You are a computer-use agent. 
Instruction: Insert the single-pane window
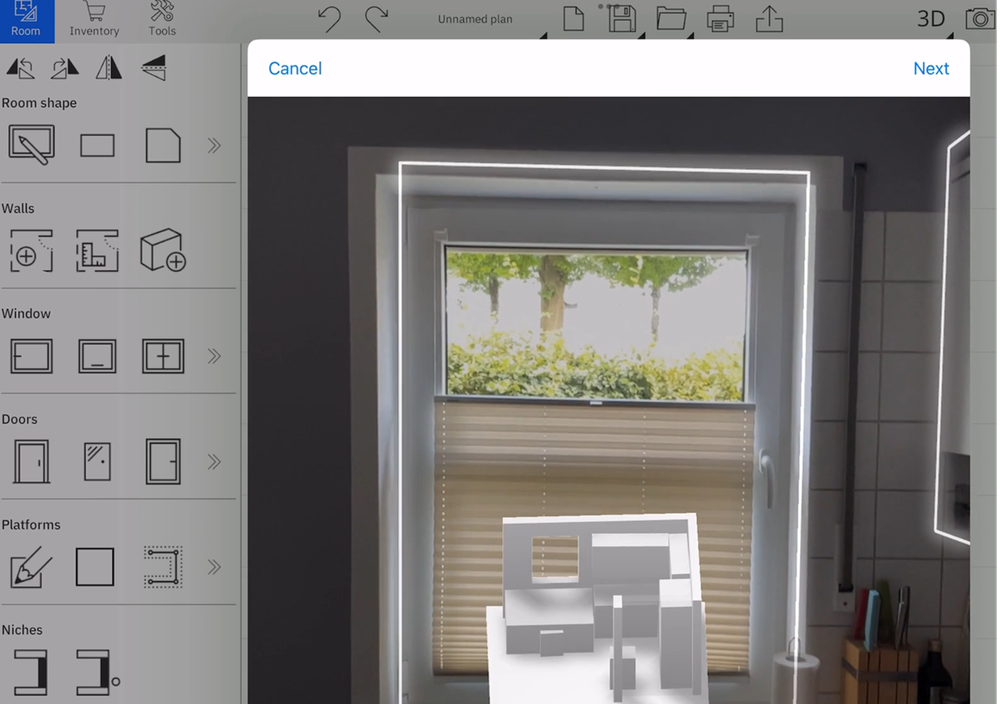(31, 356)
